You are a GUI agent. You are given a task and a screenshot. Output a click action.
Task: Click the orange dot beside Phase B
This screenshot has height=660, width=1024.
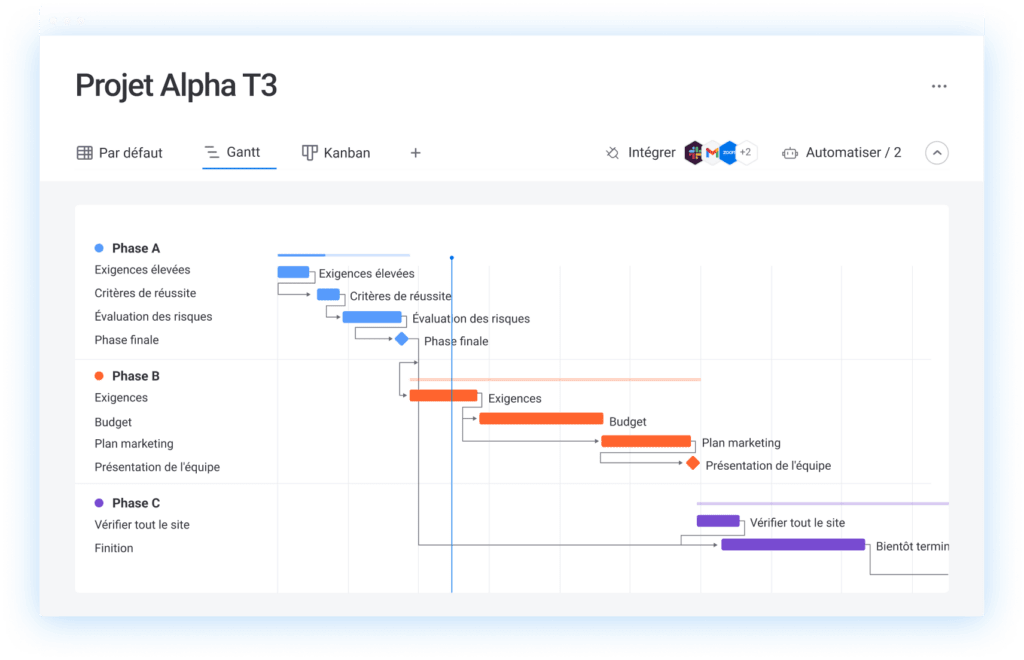(x=99, y=376)
